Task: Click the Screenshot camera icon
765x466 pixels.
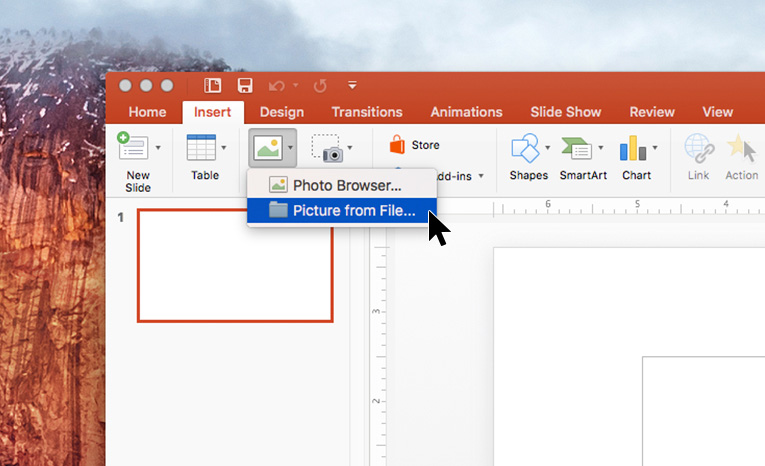Action: point(327,148)
